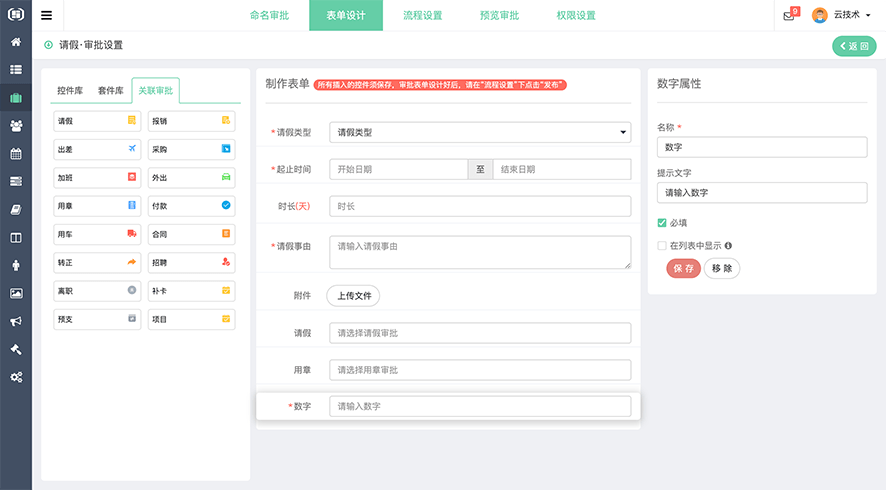Open the 控件库 tab

(70, 90)
